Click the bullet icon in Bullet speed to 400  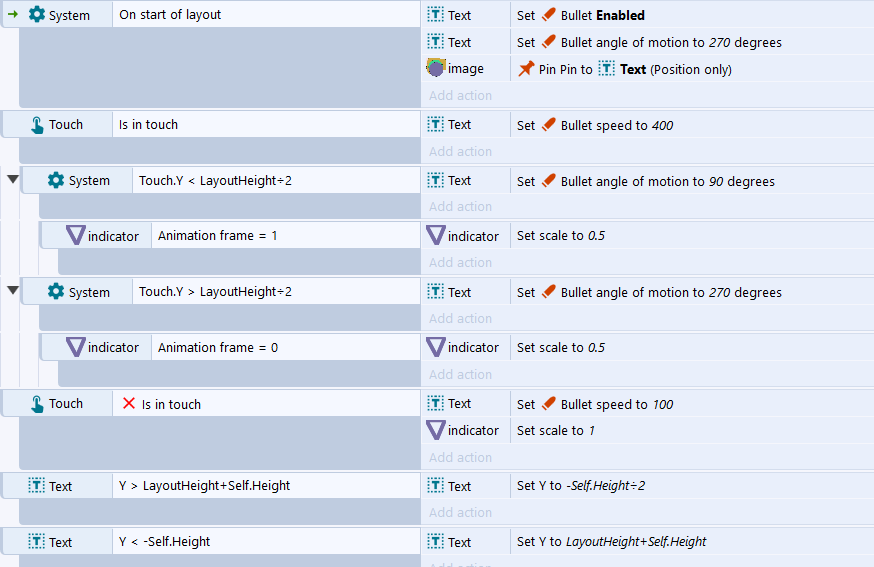(549, 124)
